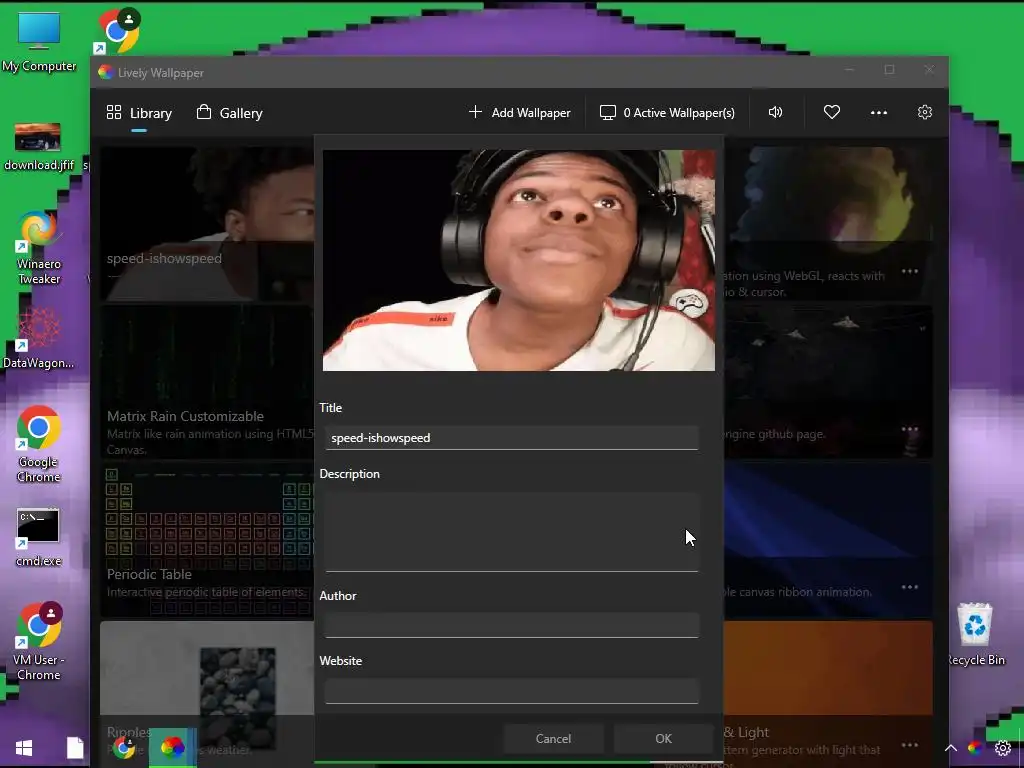Click the Chrome taskbar icon
Image resolution: width=1024 pixels, height=768 pixels.
(124, 747)
